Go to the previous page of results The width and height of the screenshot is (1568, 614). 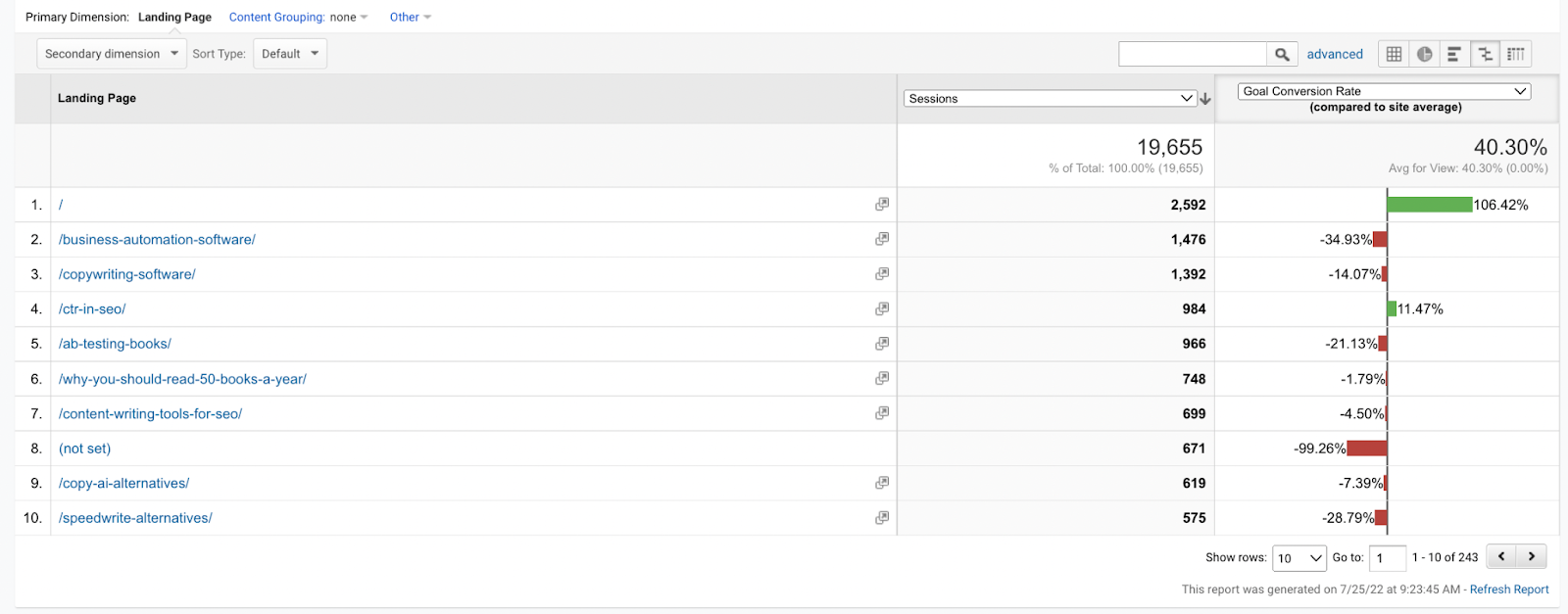coord(1501,556)
